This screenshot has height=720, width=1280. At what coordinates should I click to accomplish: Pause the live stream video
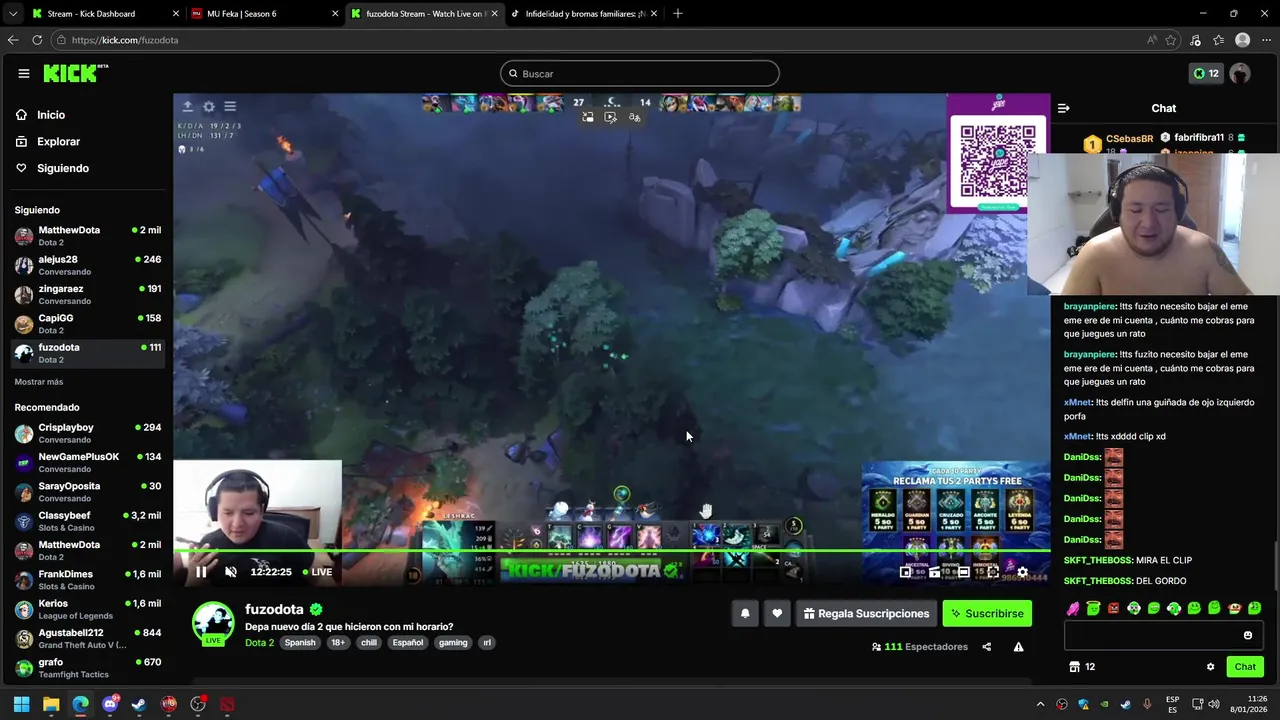click(x=201, y=572)
